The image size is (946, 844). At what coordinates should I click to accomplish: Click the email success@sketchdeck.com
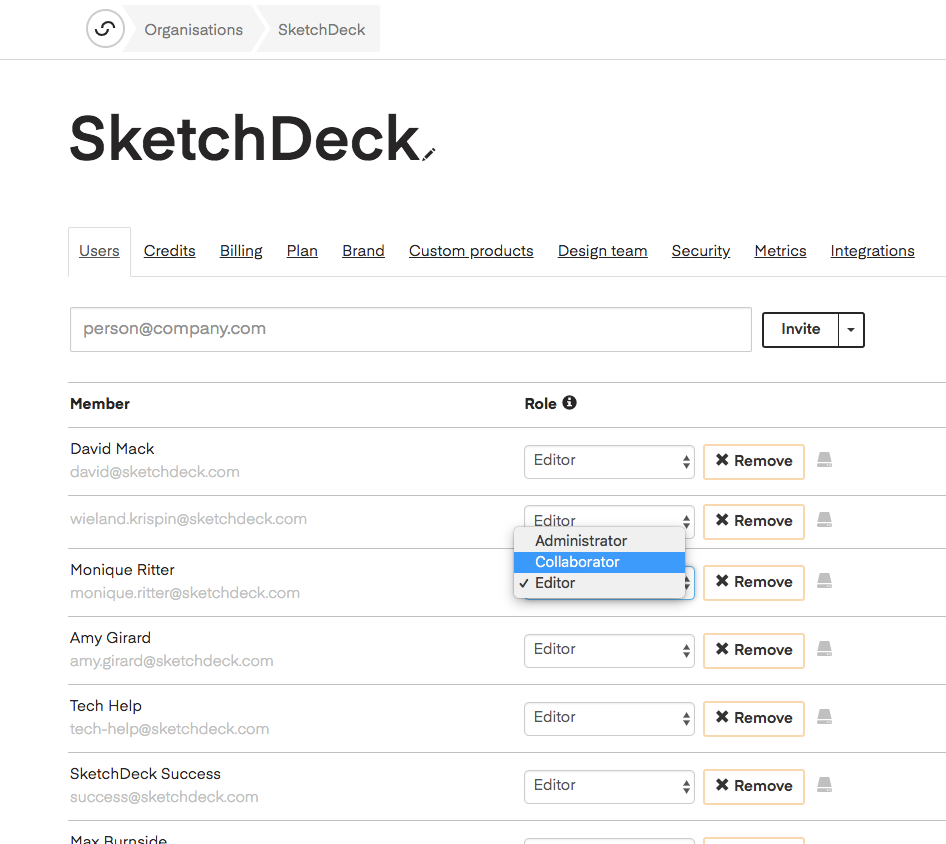pyautogui.click(x=164, y=797)
